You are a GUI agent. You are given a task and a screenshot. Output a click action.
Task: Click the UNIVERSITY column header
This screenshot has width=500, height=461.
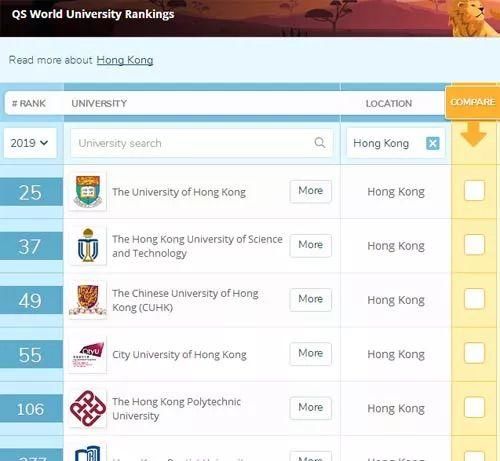99,103
